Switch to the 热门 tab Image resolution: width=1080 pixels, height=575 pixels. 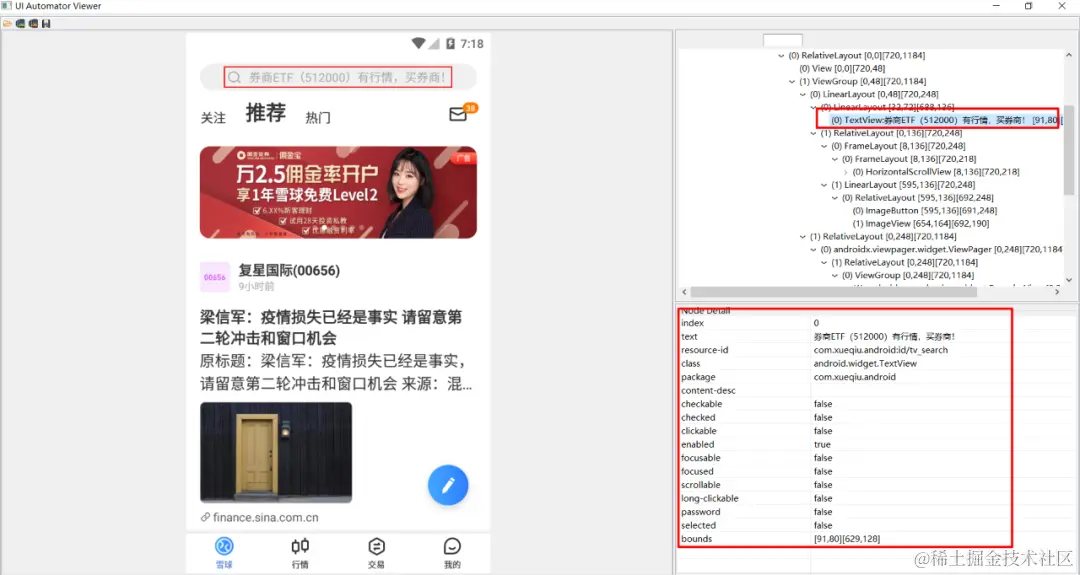pos(318,118)
